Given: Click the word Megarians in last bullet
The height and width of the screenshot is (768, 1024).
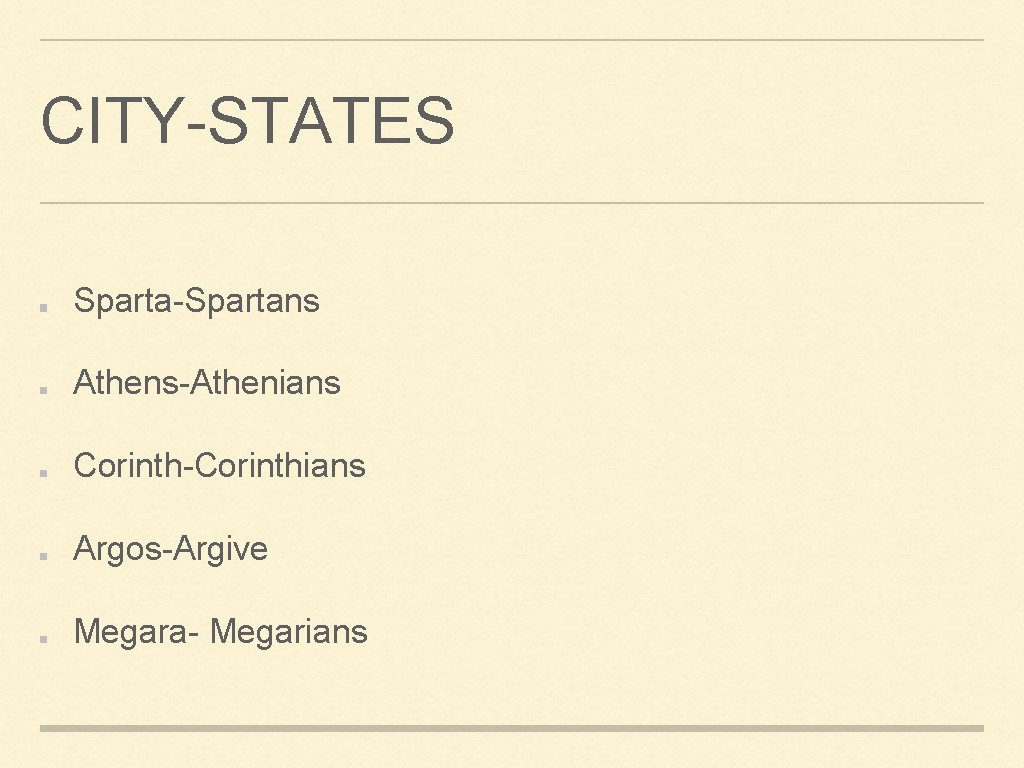Looking at the screenshot, I should pos(289,632).
